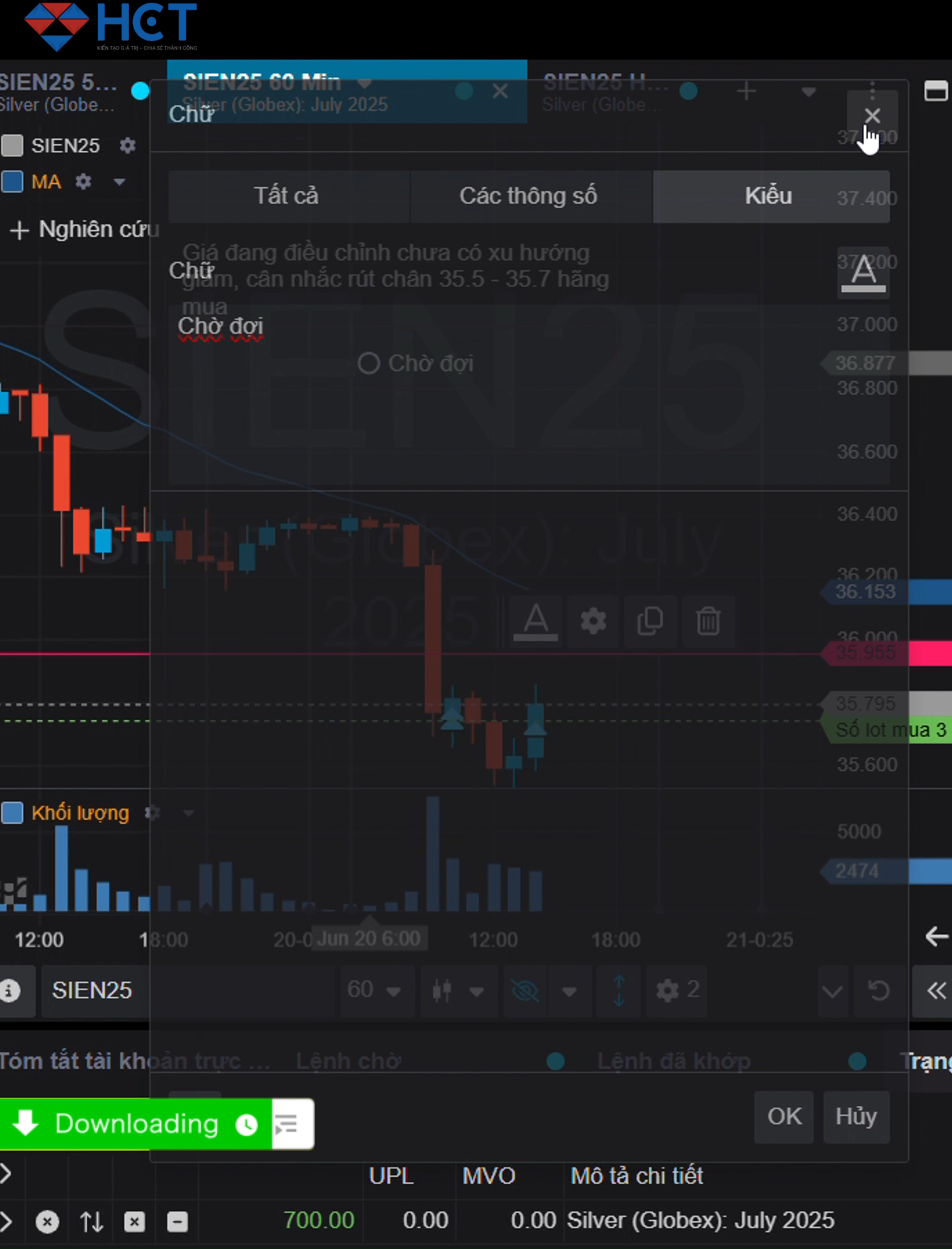Click the list icon next to the Downloading button

(x=287, y=1124)
